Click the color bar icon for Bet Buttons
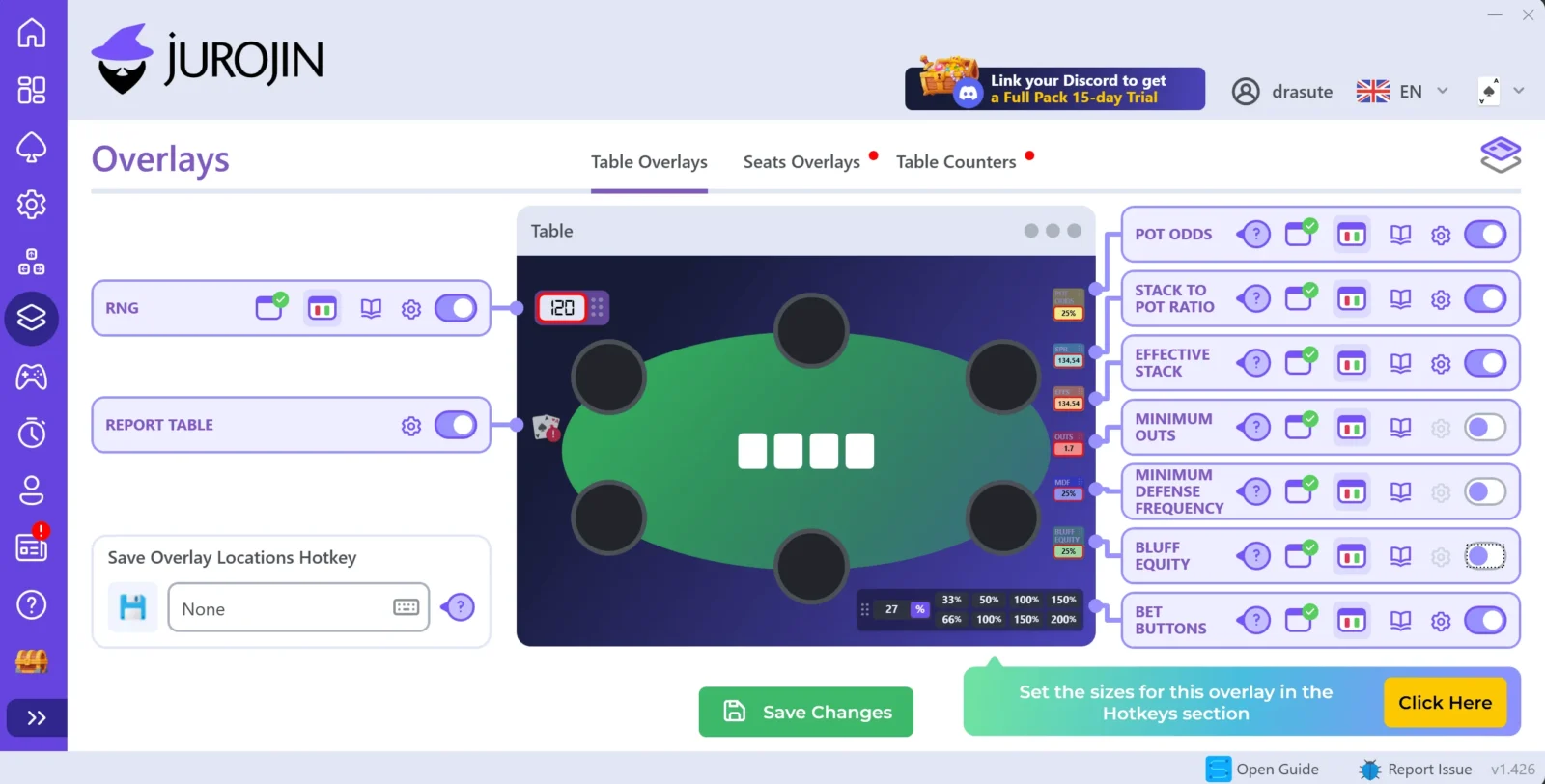This screenshot has width=1545, height=784. pos(1352,620)
